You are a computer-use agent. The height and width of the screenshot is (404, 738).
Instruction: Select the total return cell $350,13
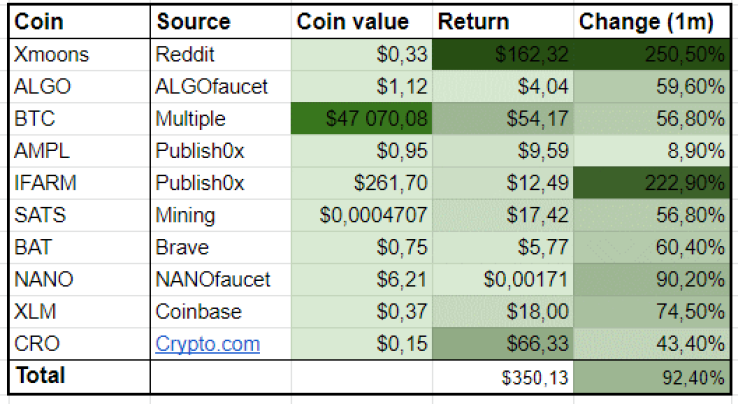click(503, 377)
